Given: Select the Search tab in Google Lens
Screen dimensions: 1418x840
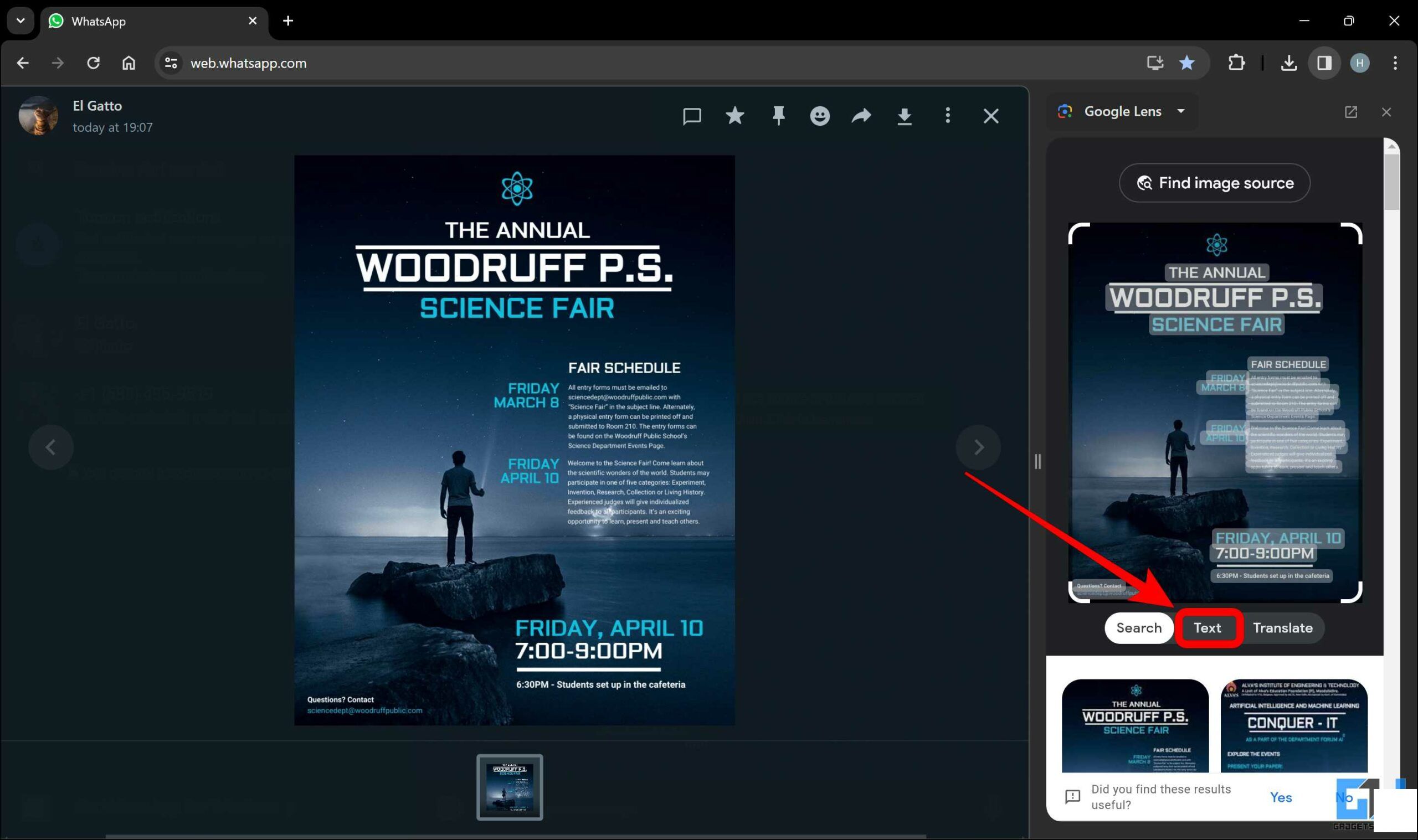Looking at the screenshot, I should coord(1138,627).
